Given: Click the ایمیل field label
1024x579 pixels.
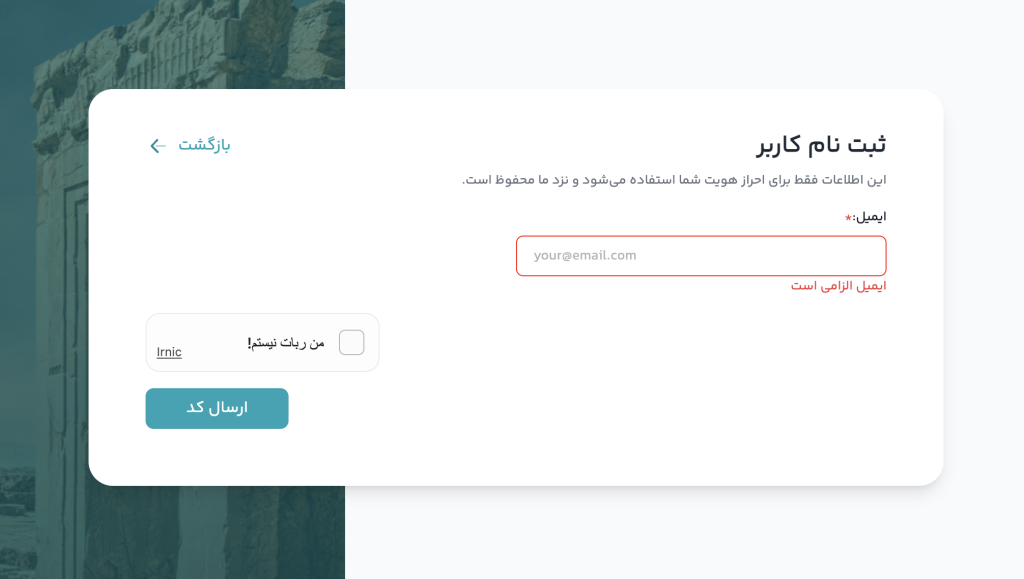Looking at the screenshot, I should [x=870, y=216].
